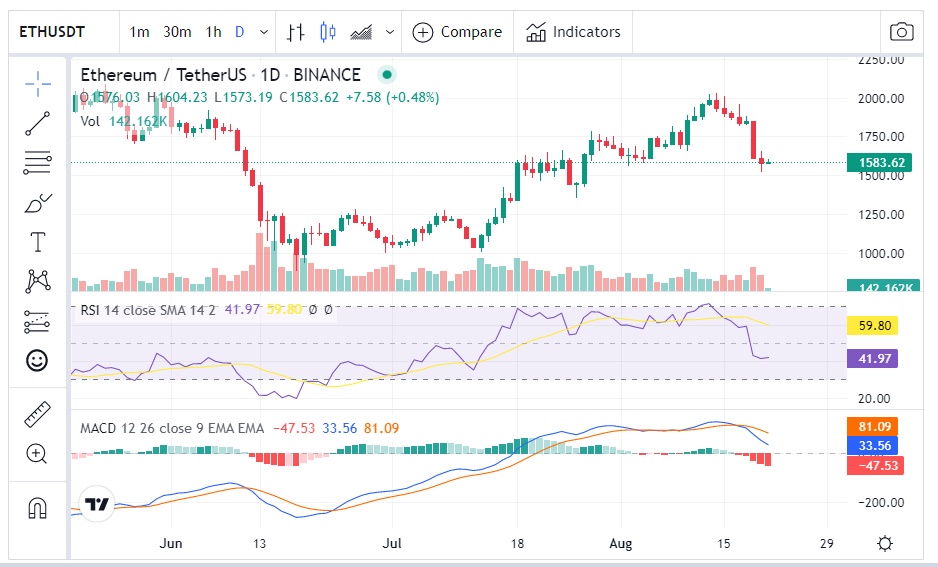This screenshot has height=567, width=938.
Task: Switch to bar chart style
Action: [x=296, y=32]
